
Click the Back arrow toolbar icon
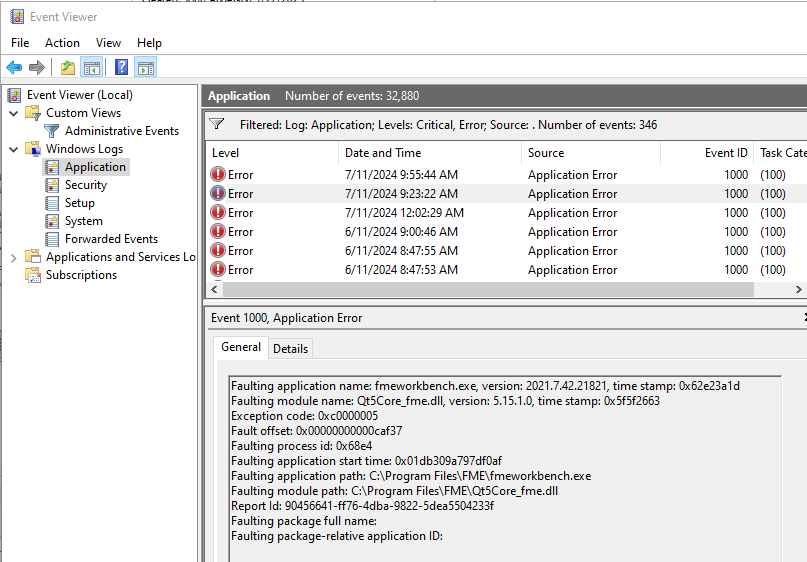(14, 67)
